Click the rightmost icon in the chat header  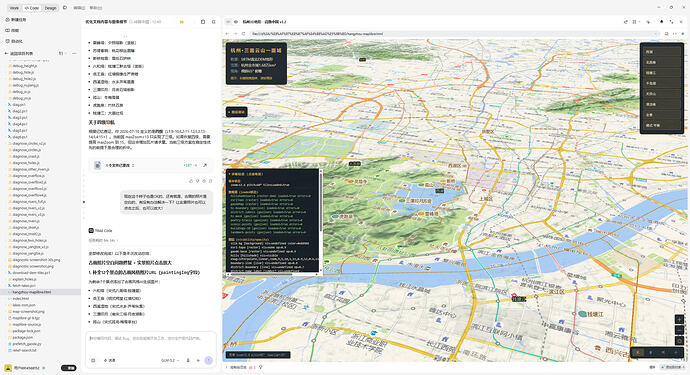coord(213,22)
